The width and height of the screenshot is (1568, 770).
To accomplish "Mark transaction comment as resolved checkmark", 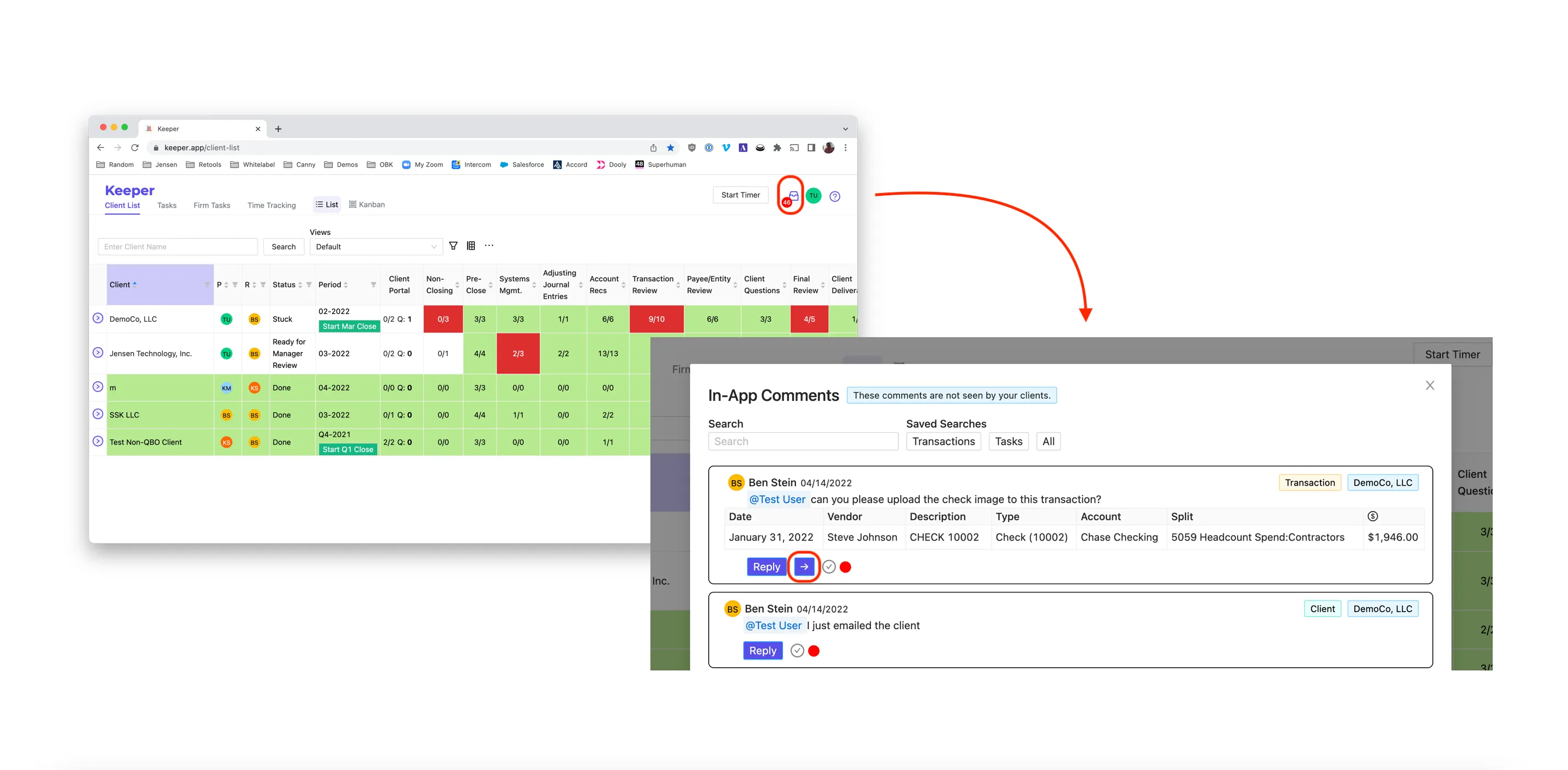I will click(x=829, y=566).
